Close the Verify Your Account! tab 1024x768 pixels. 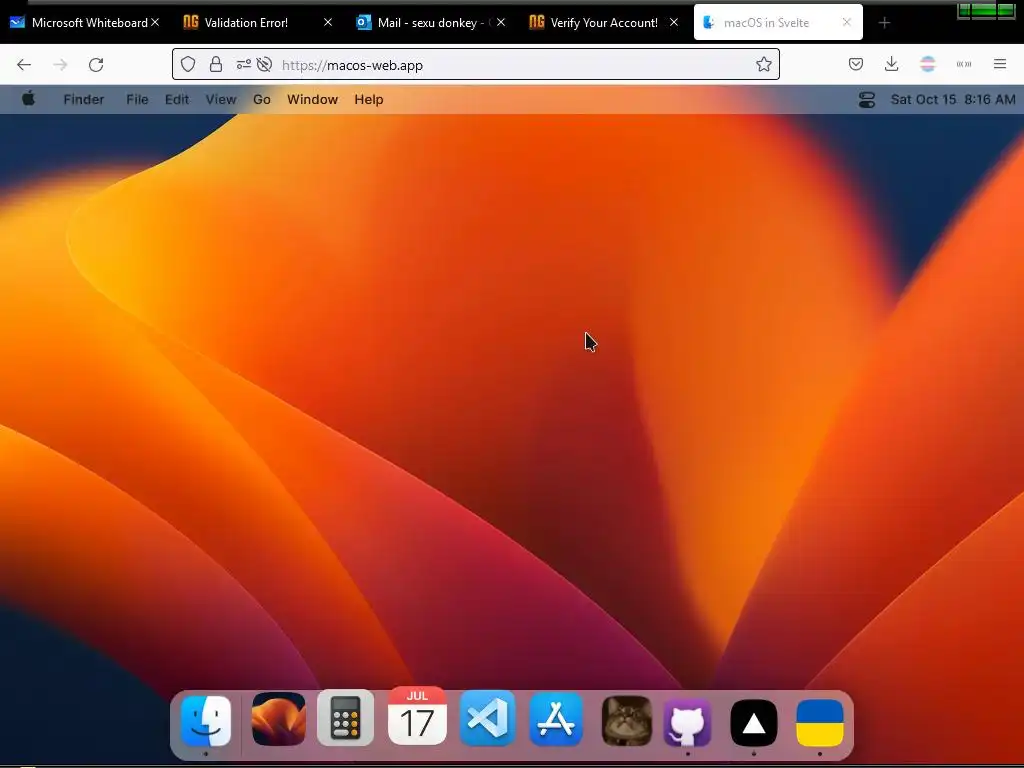674,22
